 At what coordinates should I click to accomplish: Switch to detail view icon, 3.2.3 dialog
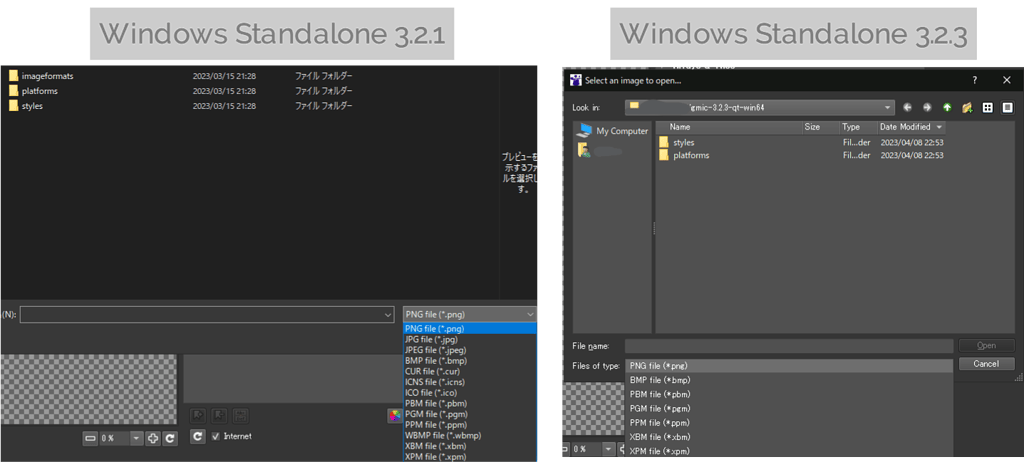pos(1007,108)
